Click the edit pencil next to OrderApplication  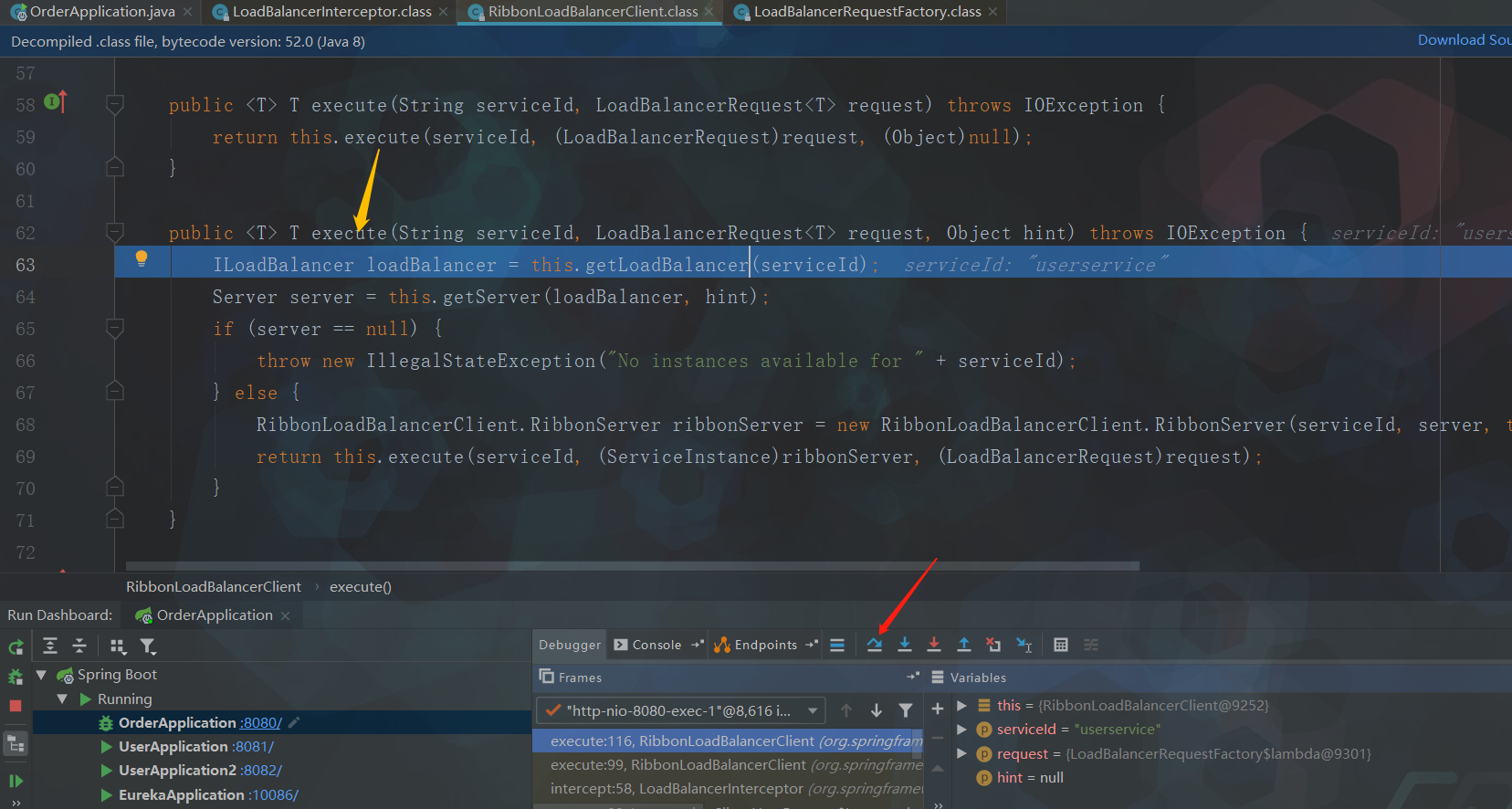294,722
